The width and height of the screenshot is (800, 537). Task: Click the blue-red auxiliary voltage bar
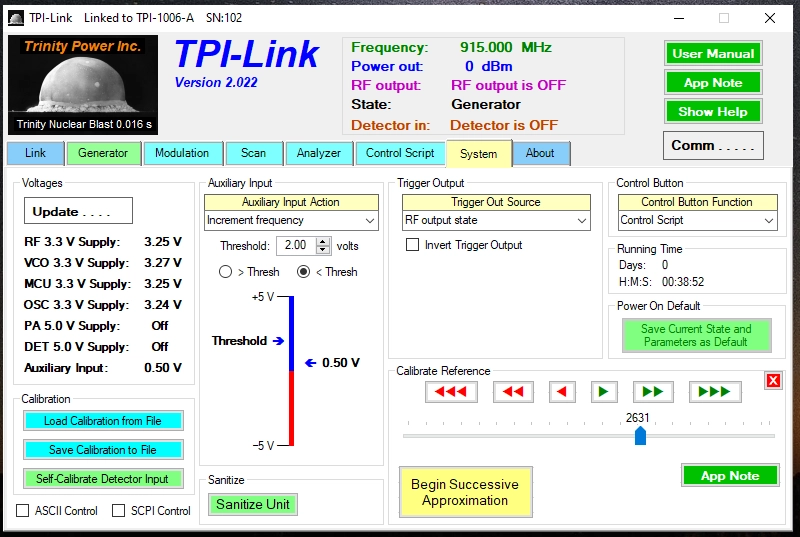tap(291, 371)
